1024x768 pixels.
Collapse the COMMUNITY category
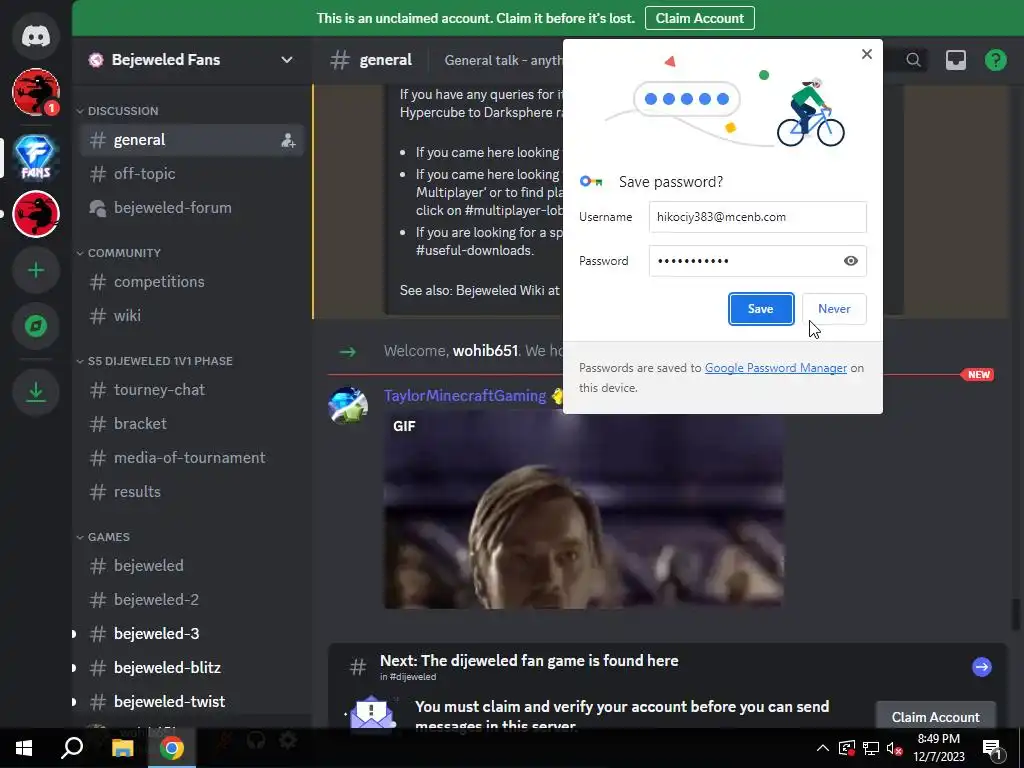click(119, 253)
